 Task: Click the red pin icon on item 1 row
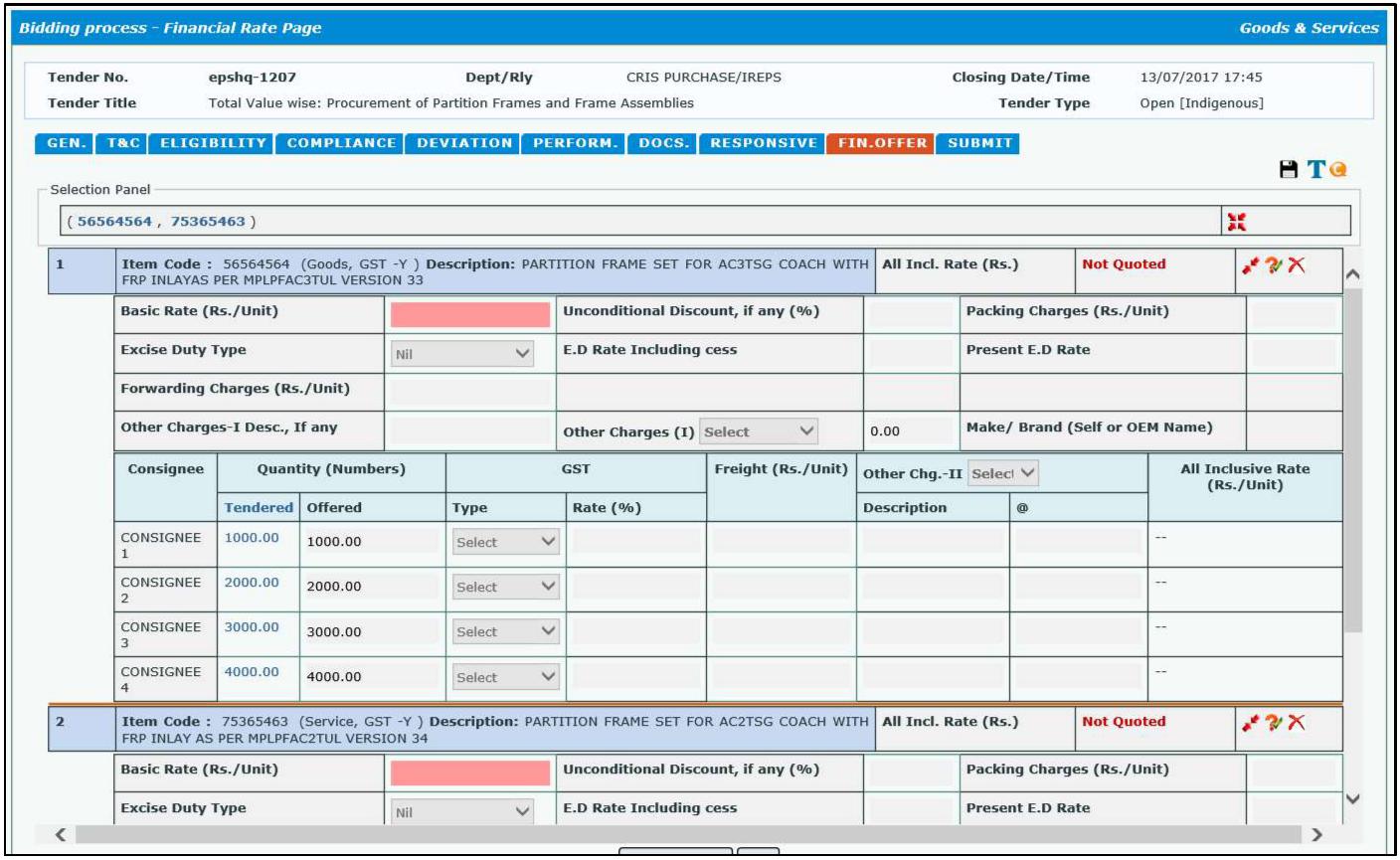point(1249,263)
